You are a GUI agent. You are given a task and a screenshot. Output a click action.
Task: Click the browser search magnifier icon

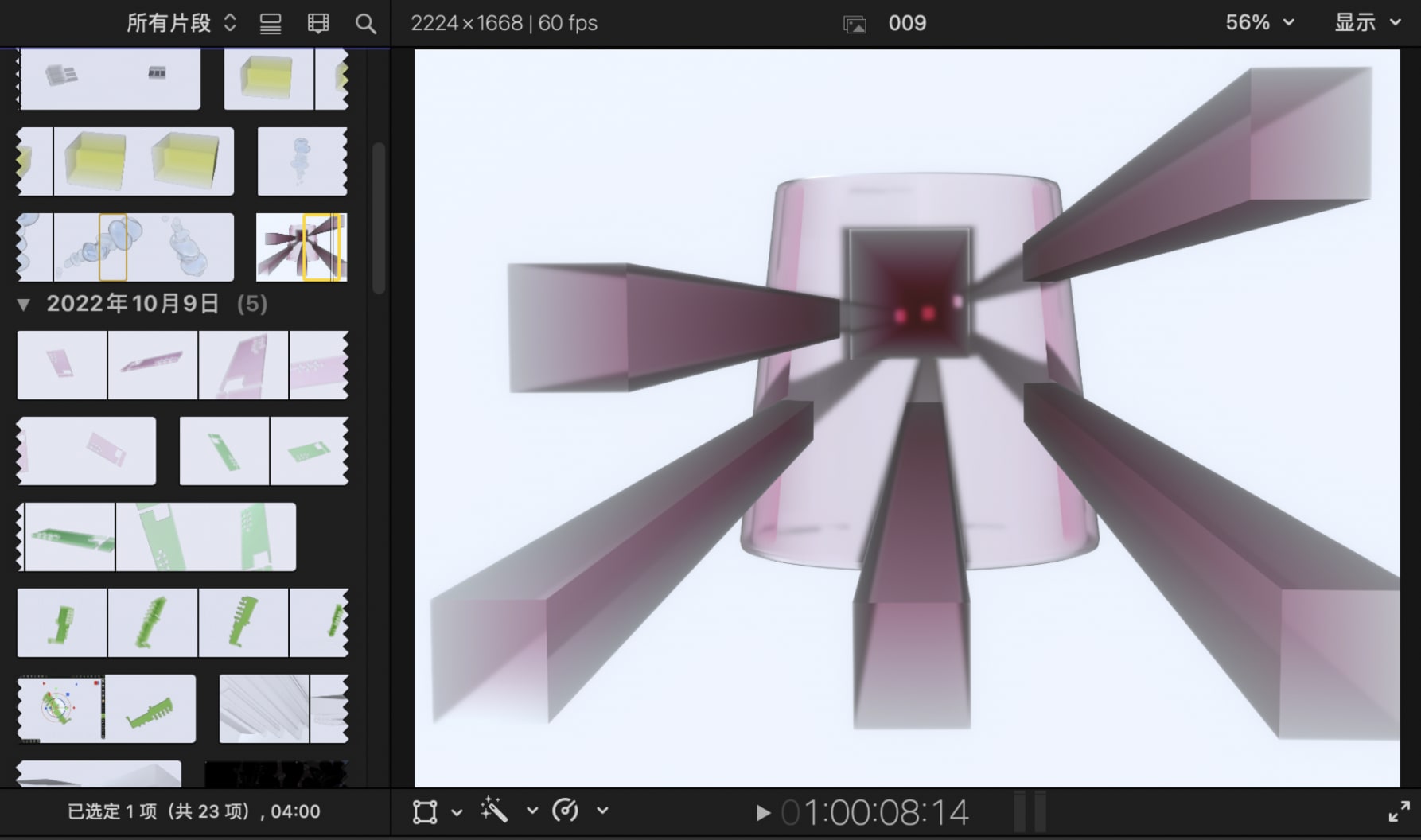366,24
